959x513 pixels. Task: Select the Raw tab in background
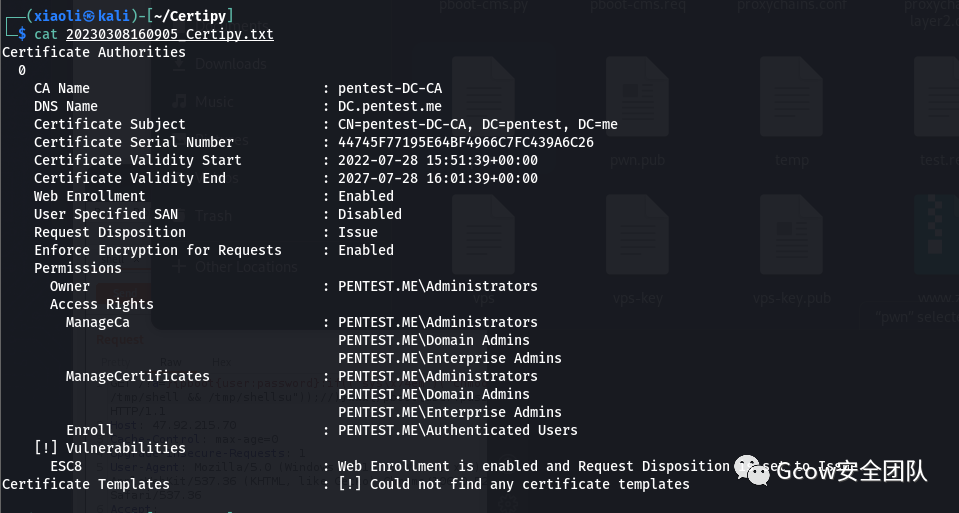pyautogui.click(x=170, y=362)
